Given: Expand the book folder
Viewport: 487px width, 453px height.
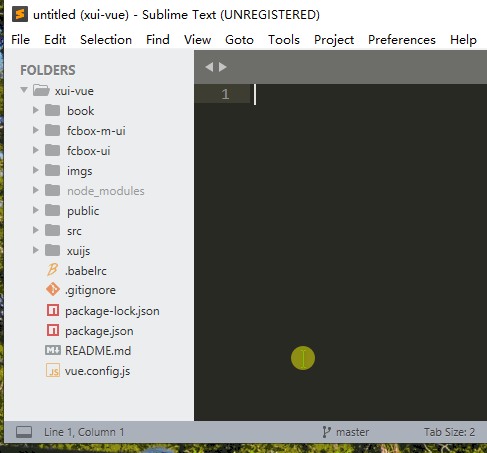Looking at the screenshot, I should click(35, 110).
